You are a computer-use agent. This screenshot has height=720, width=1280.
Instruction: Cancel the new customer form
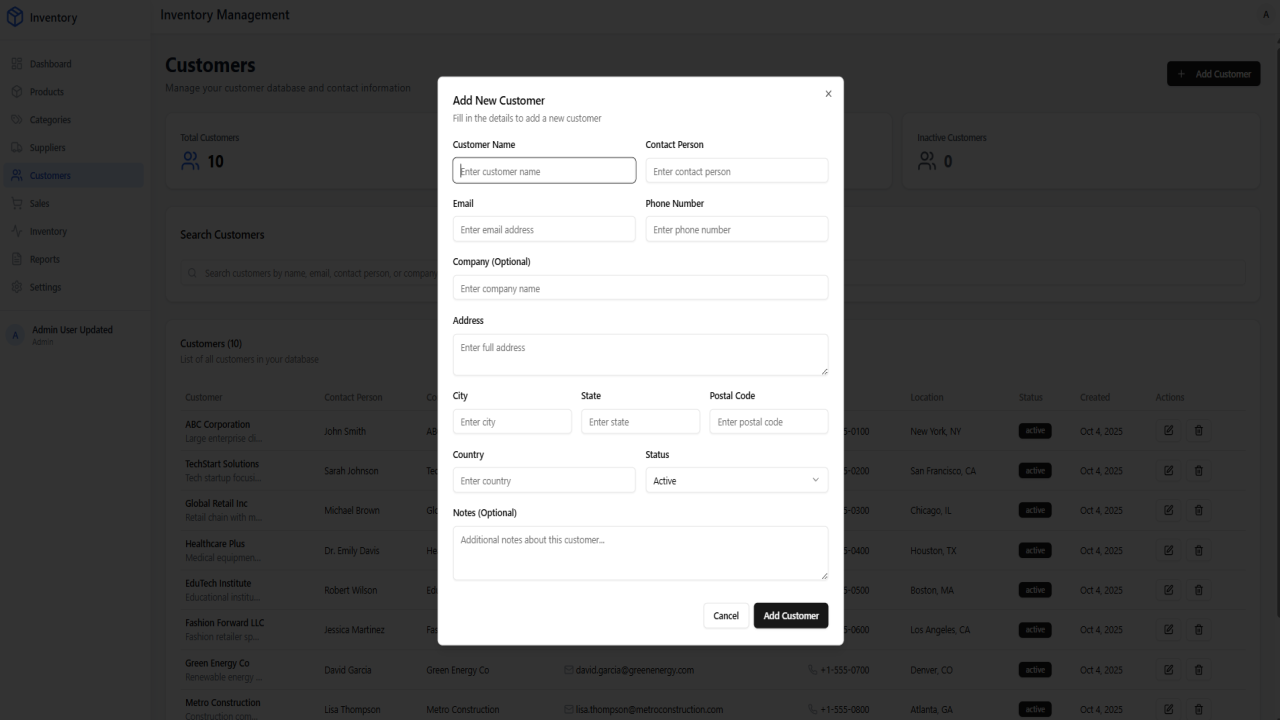point(726,616)
